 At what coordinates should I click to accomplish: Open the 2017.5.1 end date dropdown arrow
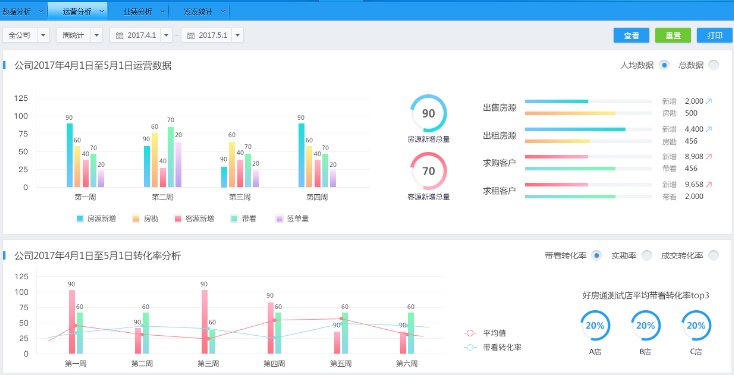tap(237, 35)
